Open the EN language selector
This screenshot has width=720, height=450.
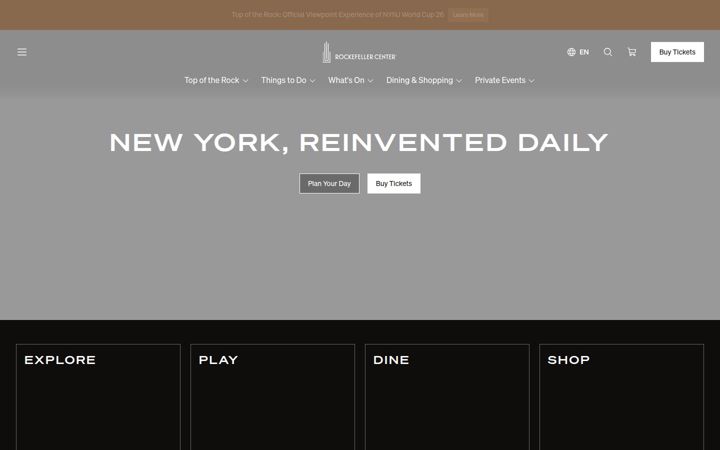click(578, 52)
